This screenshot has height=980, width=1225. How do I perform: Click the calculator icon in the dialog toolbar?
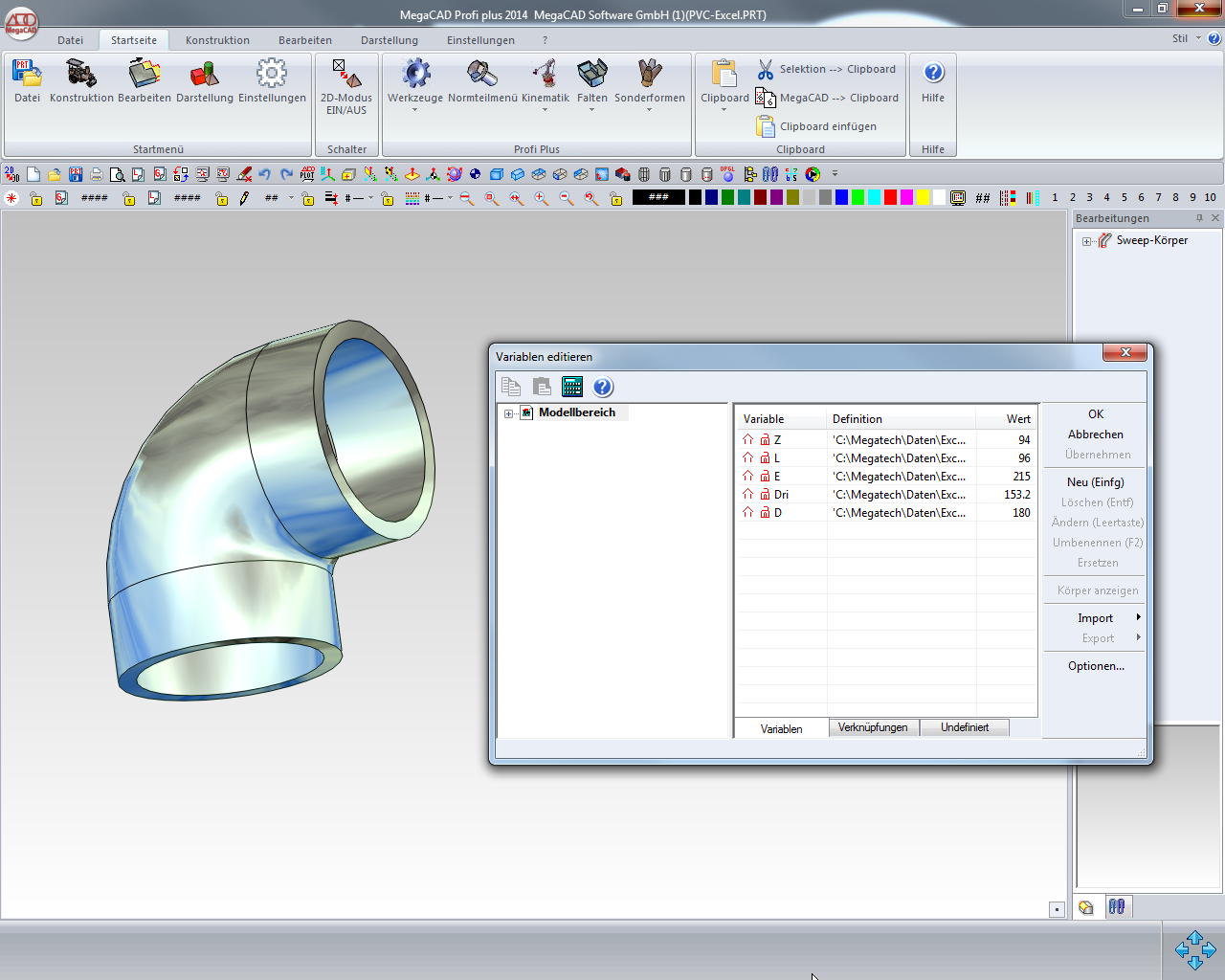(x=572, y=387)
